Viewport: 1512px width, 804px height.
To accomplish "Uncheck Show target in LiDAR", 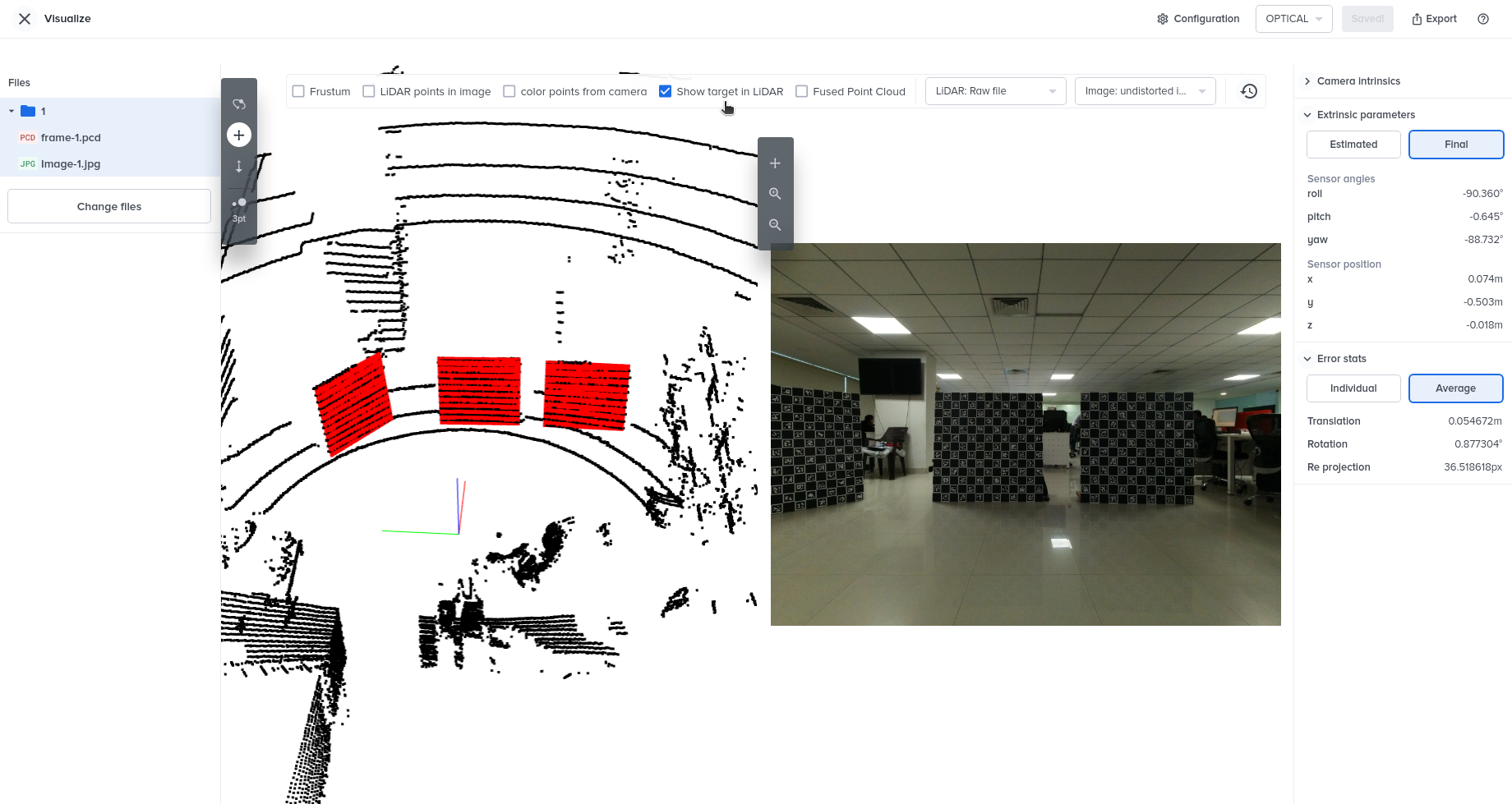I will [x=666, y=91].
